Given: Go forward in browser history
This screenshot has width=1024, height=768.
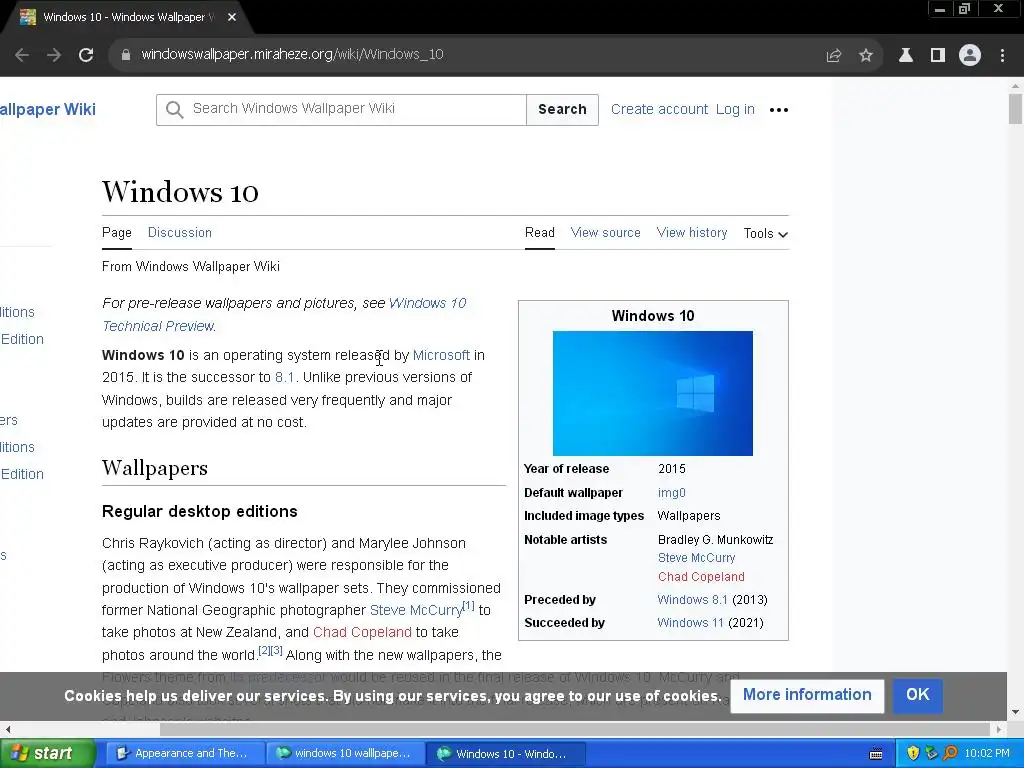Looking at the screenshot, I should coord(54,55).
